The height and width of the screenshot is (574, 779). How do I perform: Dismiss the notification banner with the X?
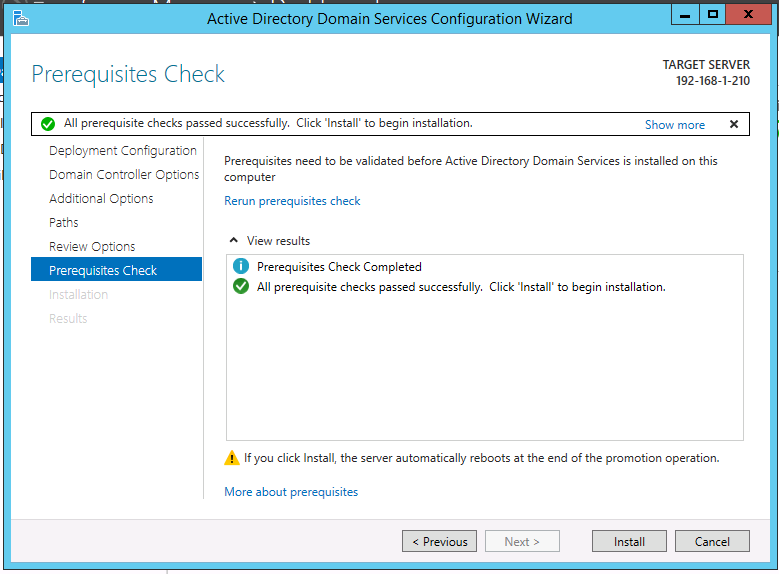point(734,124)
